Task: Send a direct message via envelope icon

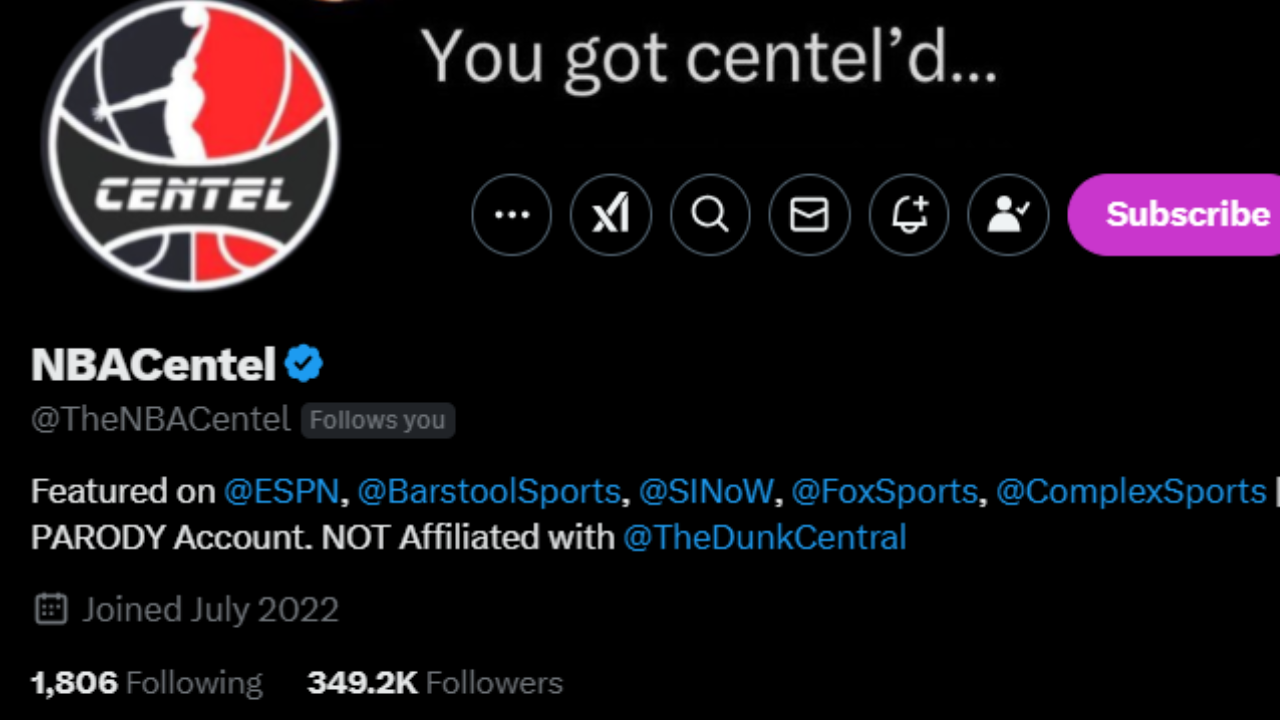Action: 809,214
